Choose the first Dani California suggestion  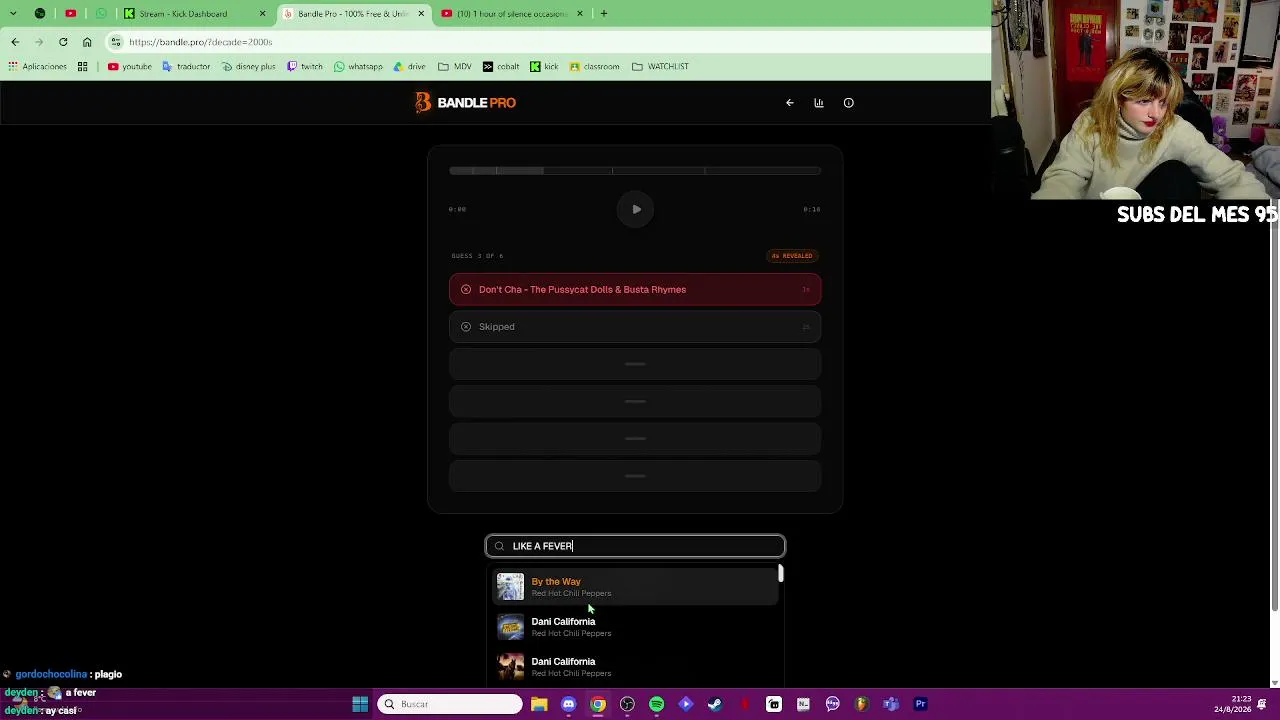635,627
